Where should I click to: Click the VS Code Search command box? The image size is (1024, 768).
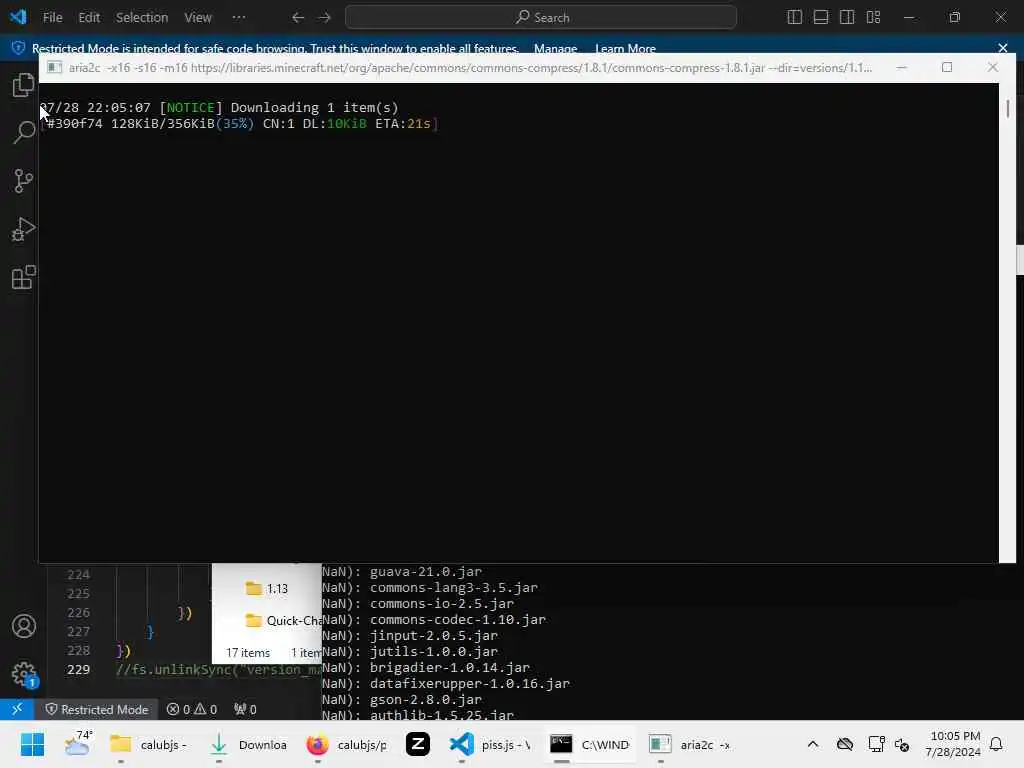pos(541,18)
